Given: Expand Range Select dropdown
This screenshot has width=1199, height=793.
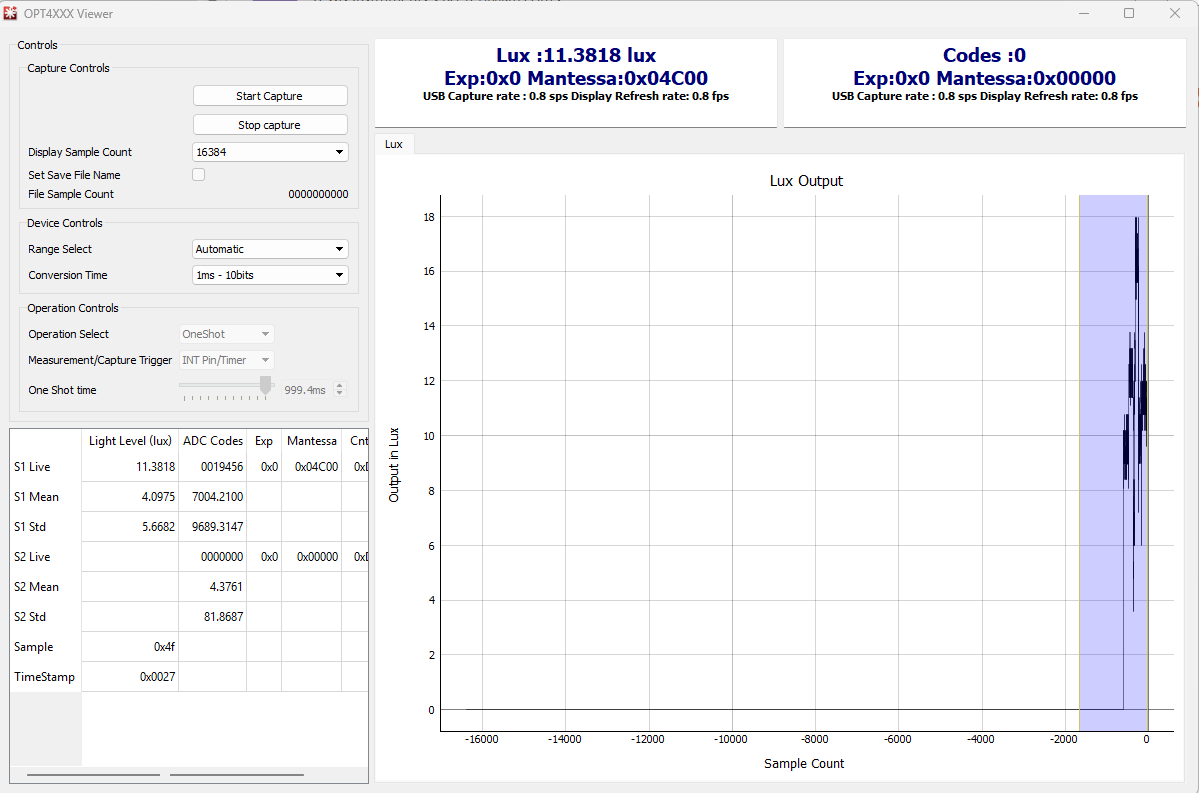Looking at the screenshot, I should (270, 249).
